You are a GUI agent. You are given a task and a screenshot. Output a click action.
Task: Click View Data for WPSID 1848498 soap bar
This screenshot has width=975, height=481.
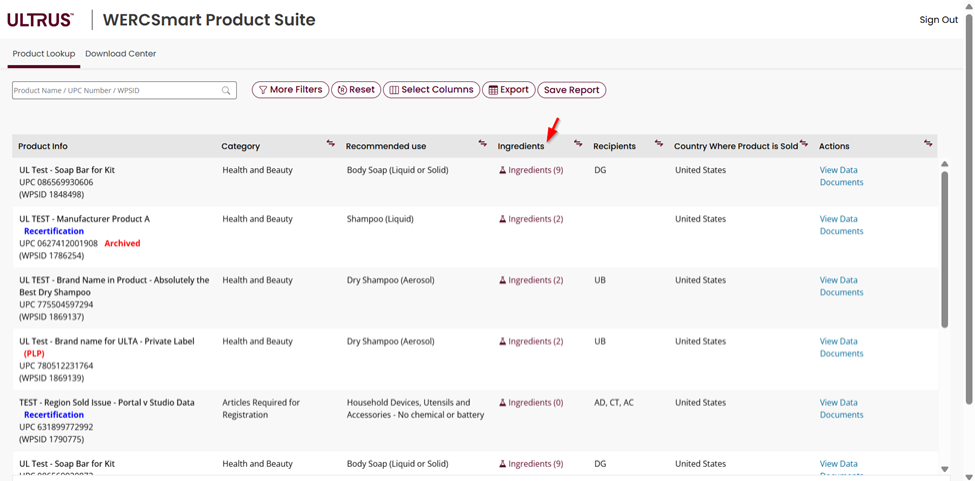coord(839,170)
